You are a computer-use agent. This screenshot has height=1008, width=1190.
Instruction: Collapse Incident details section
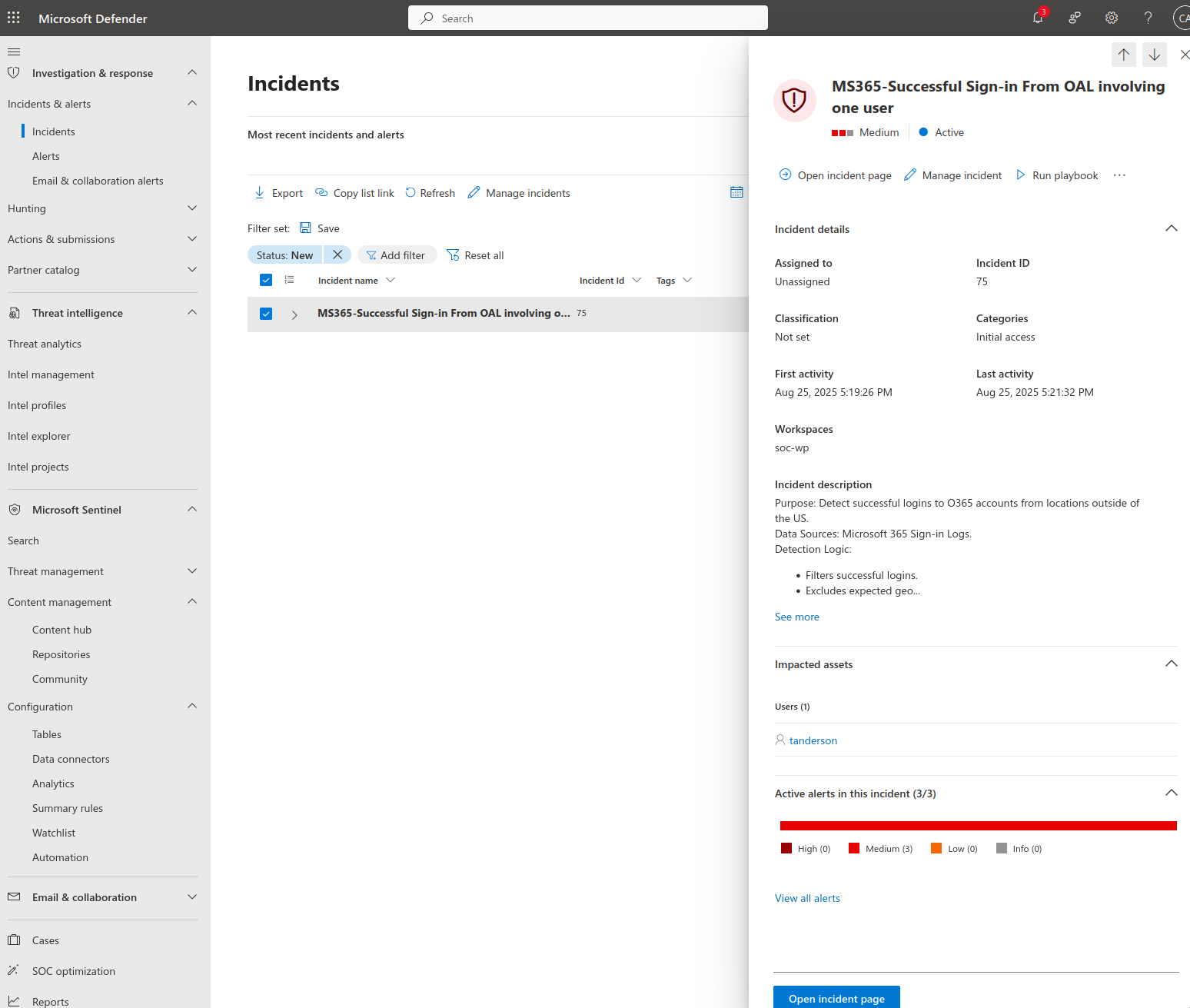click(x=1172, y=228)
